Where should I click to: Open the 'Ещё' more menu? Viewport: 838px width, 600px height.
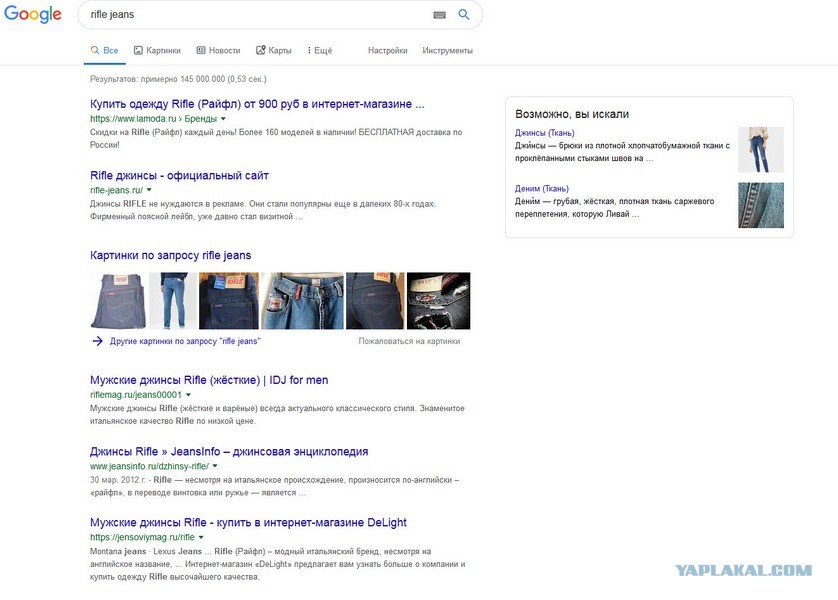pyautogui.click(x=320, y=50)
